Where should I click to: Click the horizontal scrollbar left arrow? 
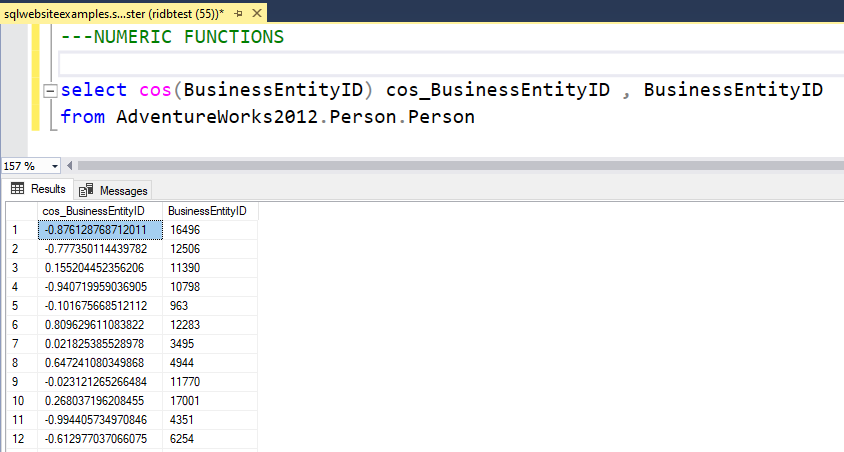69,166
